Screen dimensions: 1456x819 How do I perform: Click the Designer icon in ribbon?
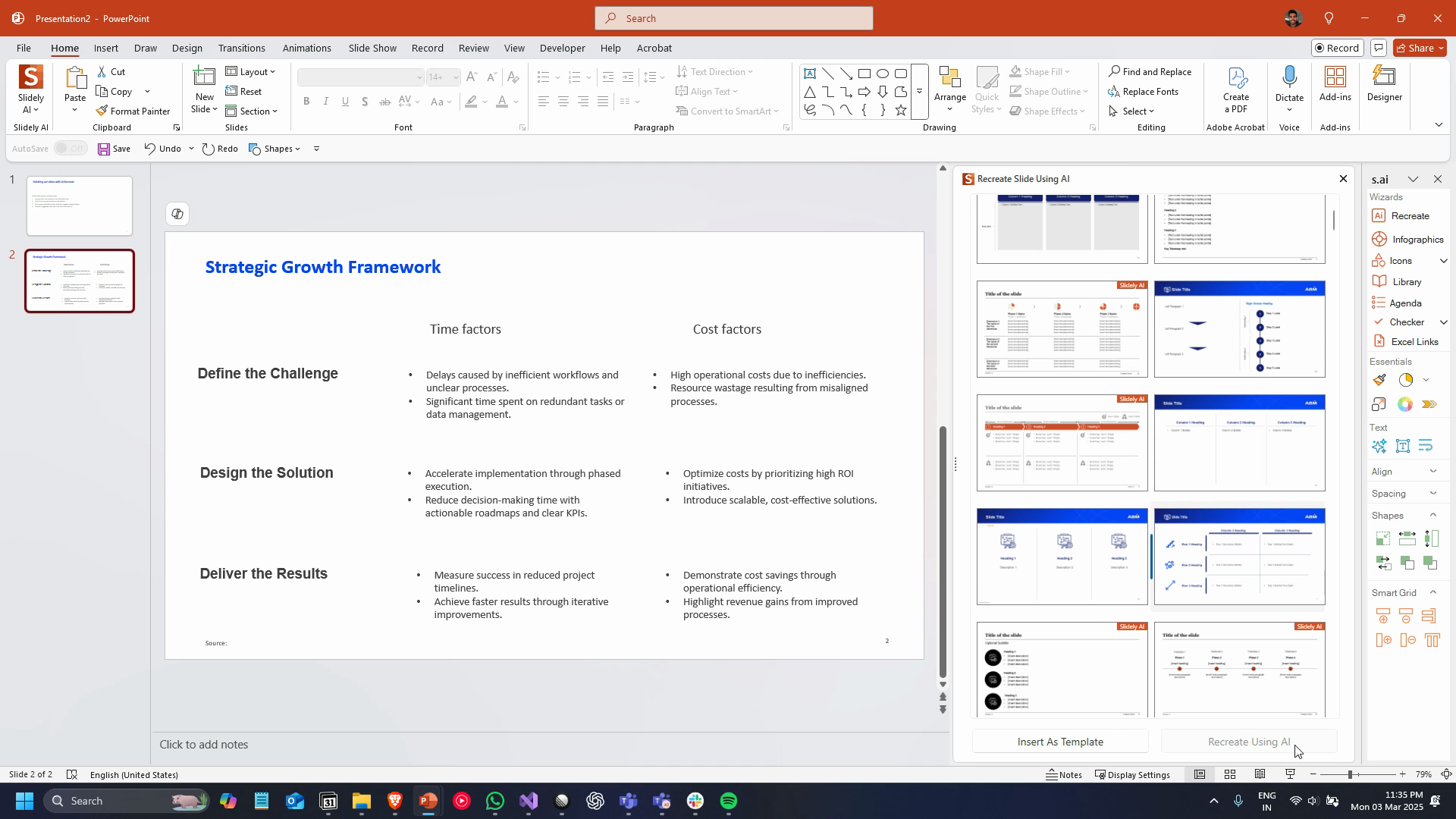[1384, 83]
